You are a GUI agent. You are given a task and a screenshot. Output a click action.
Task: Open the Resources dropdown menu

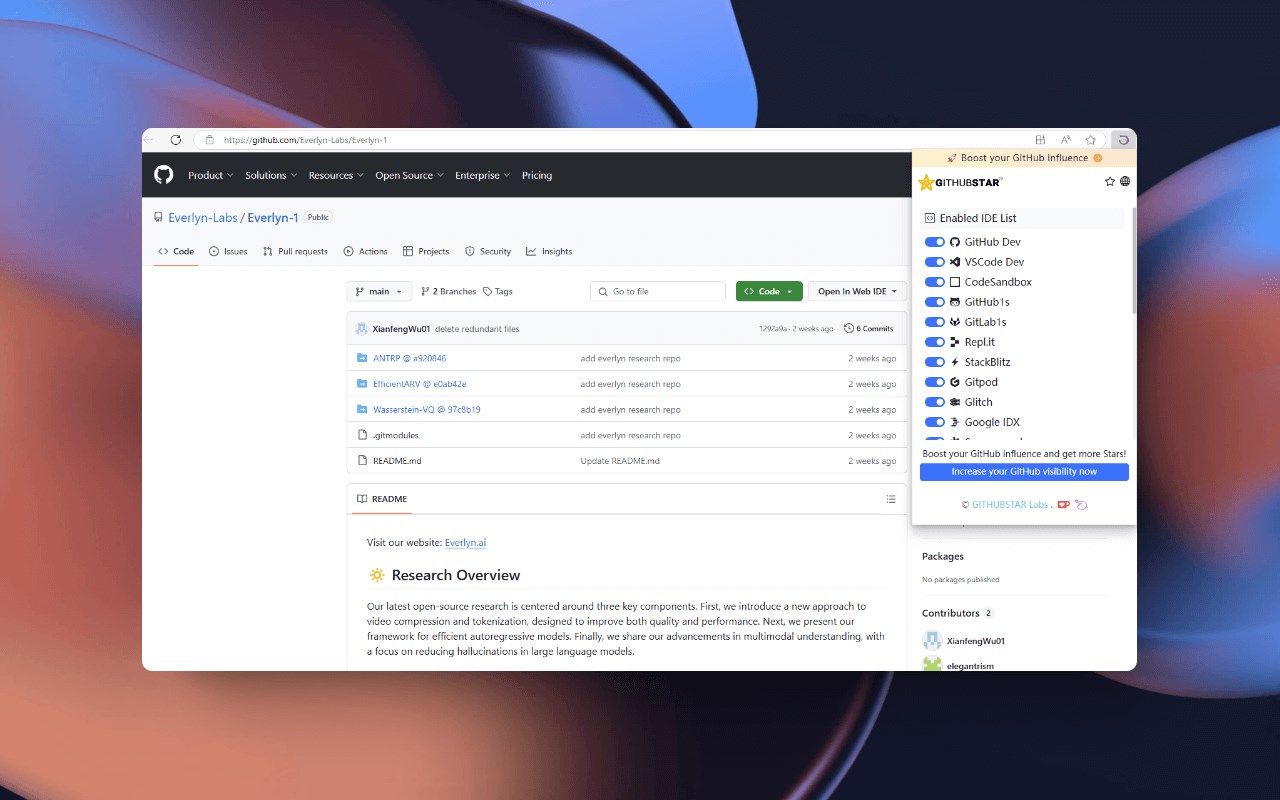pos(337,175)
